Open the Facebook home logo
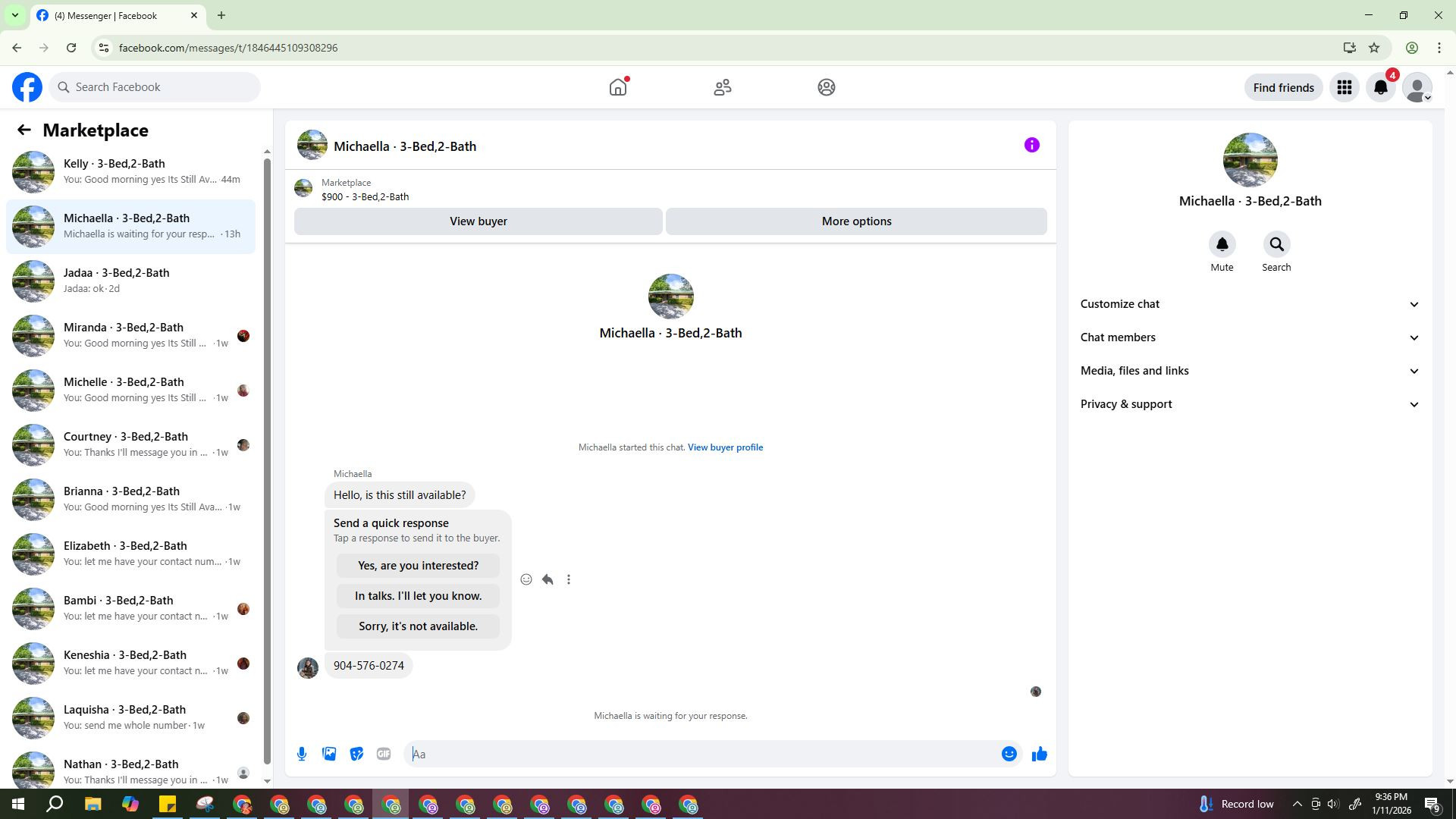The image size is (1456, 819). tap(27, 87)
